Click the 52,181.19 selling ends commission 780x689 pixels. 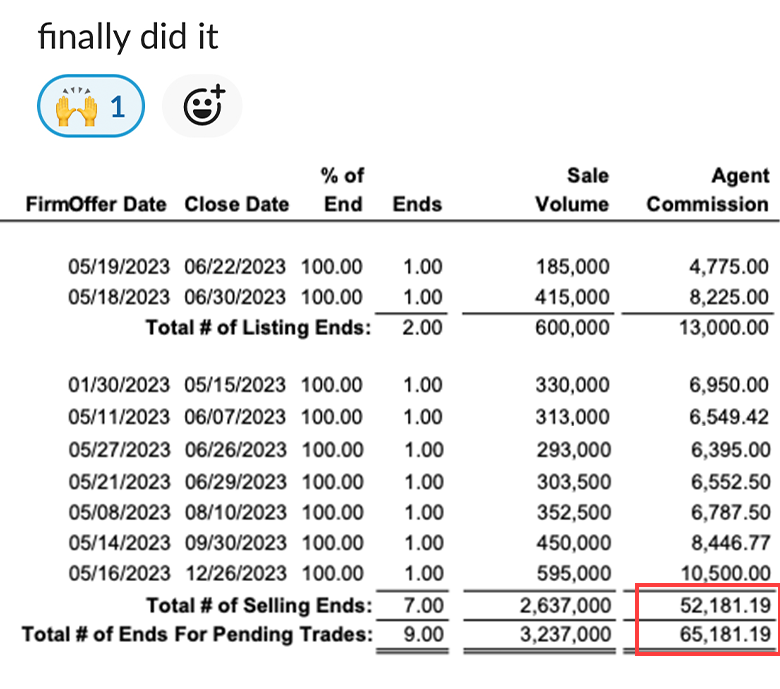[725, 605]
